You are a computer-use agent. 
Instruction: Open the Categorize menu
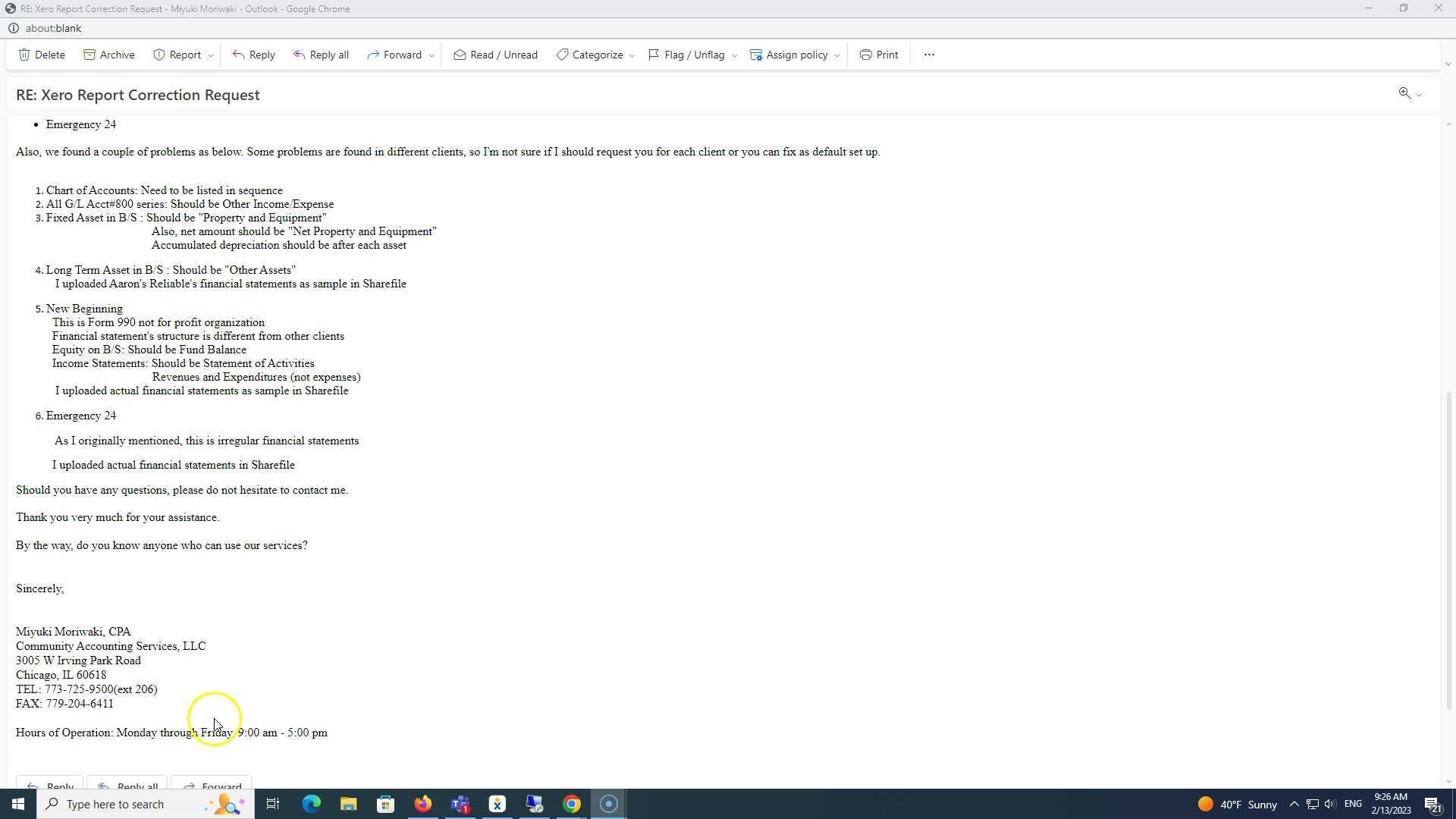coord(590,55)
